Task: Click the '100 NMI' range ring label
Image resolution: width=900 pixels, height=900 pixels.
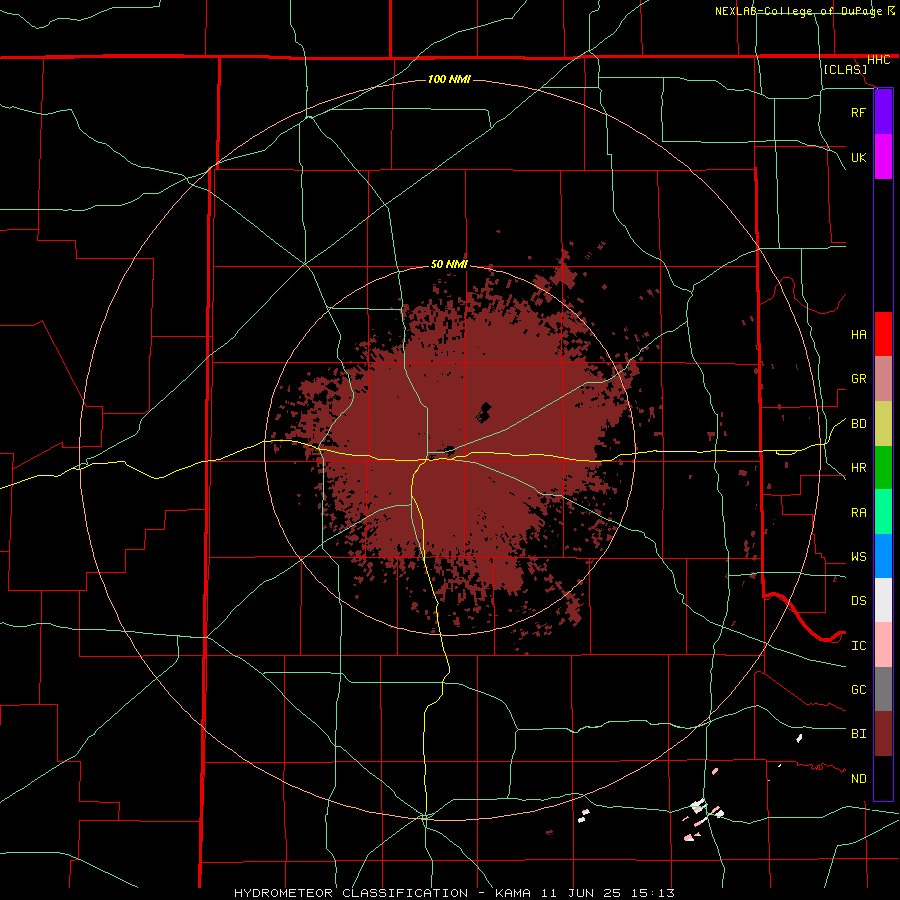Action: tap(449, 79)
